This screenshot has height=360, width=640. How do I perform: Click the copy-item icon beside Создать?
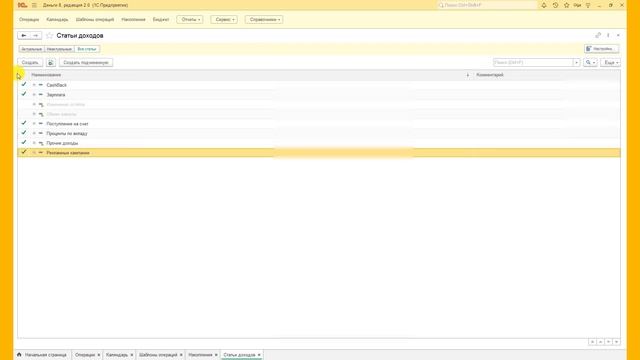(51, 62)
